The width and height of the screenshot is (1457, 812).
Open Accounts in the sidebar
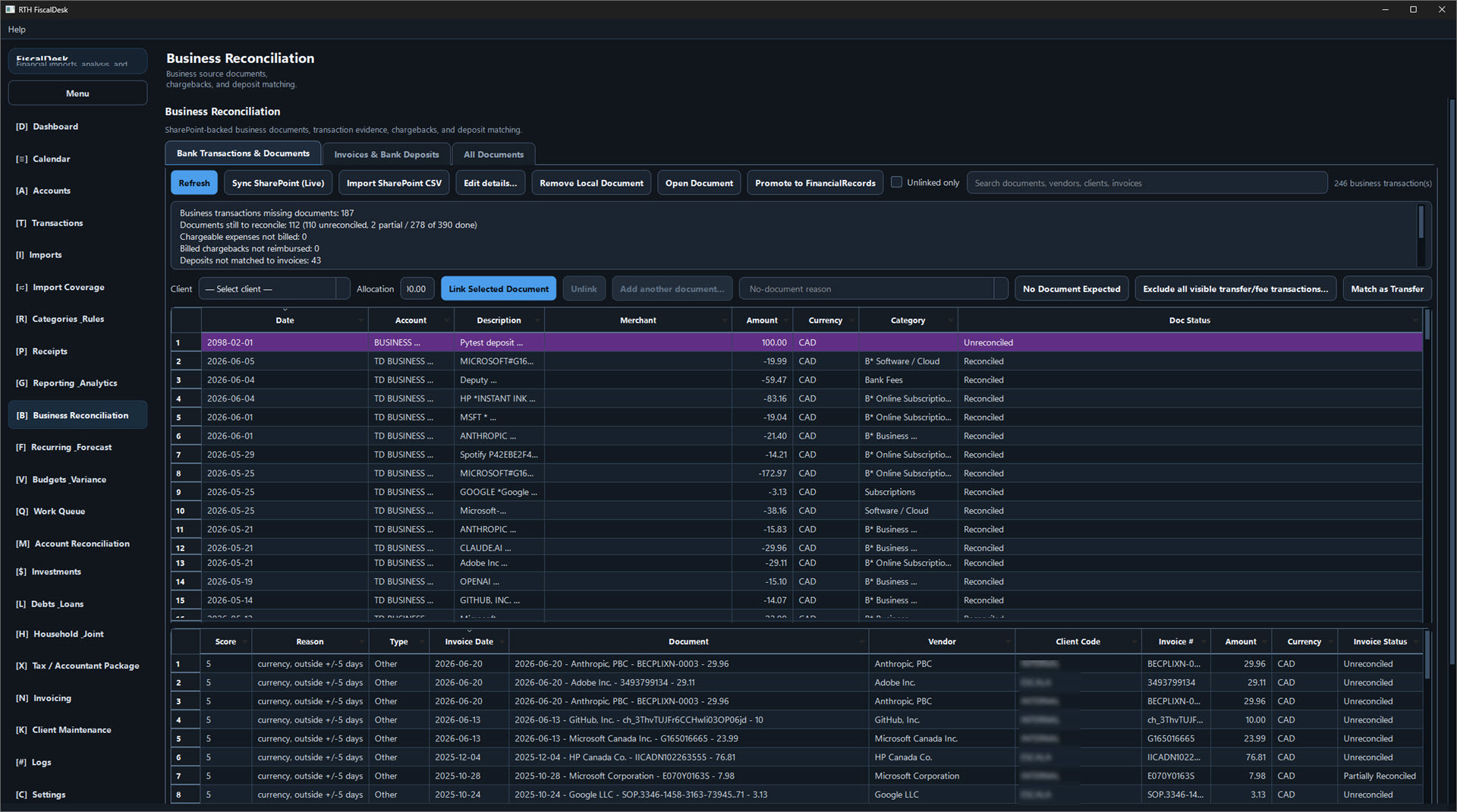click(77, 190)
